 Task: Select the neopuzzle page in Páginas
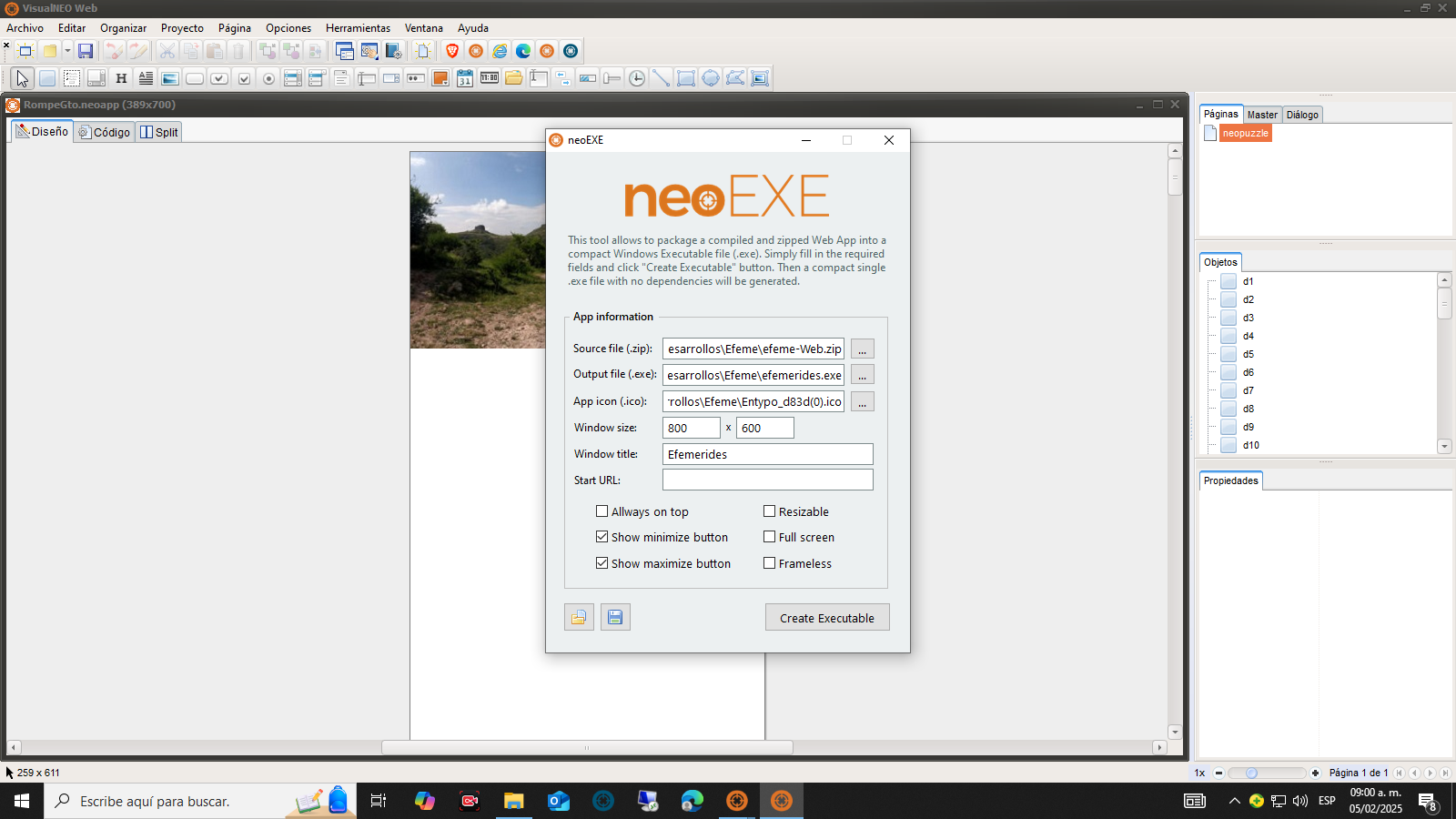tap(1245, 133)
